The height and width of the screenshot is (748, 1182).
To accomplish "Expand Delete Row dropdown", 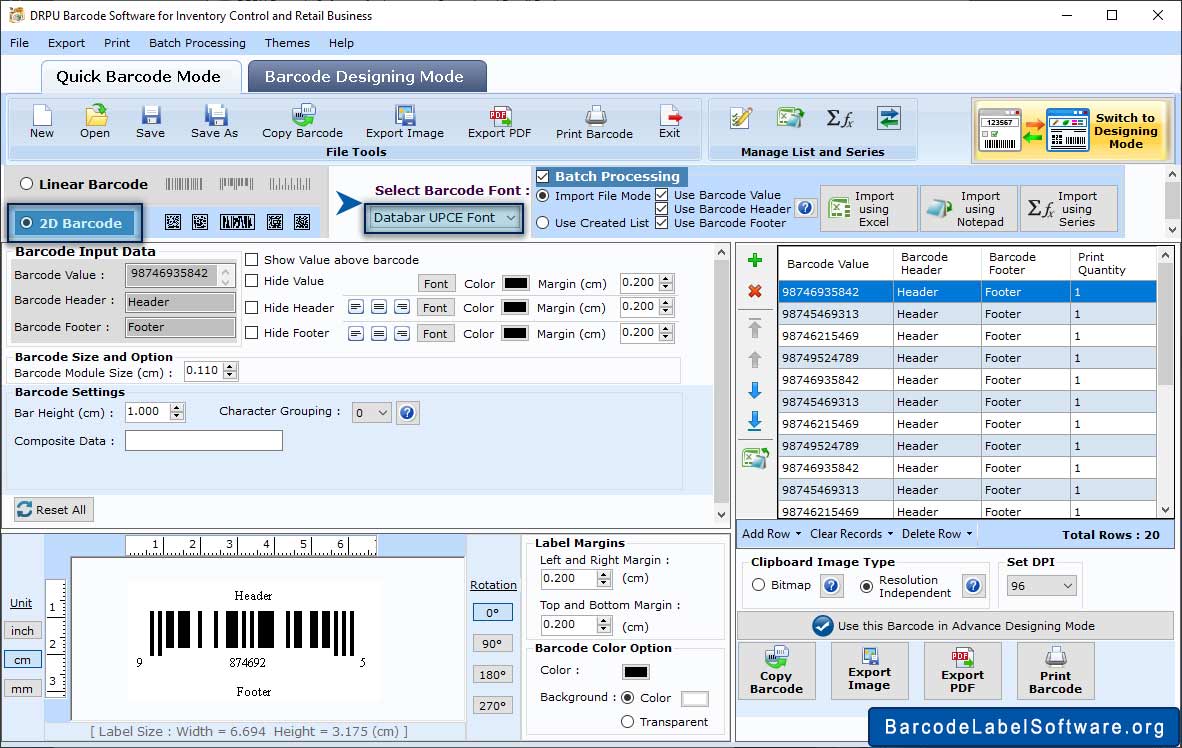I will click(936, 534).
